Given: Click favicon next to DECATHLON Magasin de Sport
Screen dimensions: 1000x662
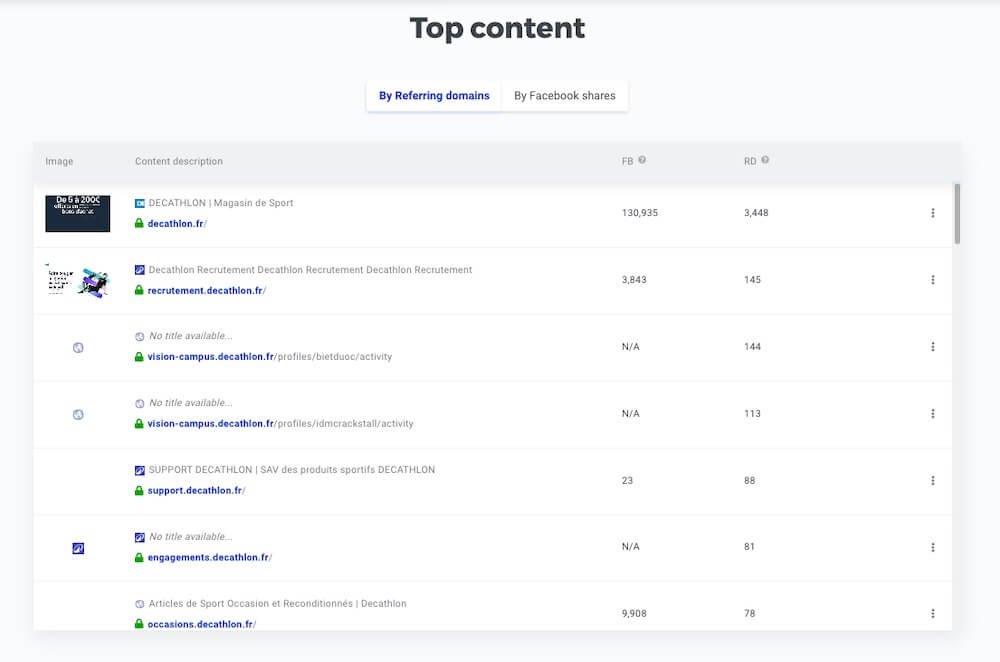Looking at the screenshot, I should [x=140, y=203].
